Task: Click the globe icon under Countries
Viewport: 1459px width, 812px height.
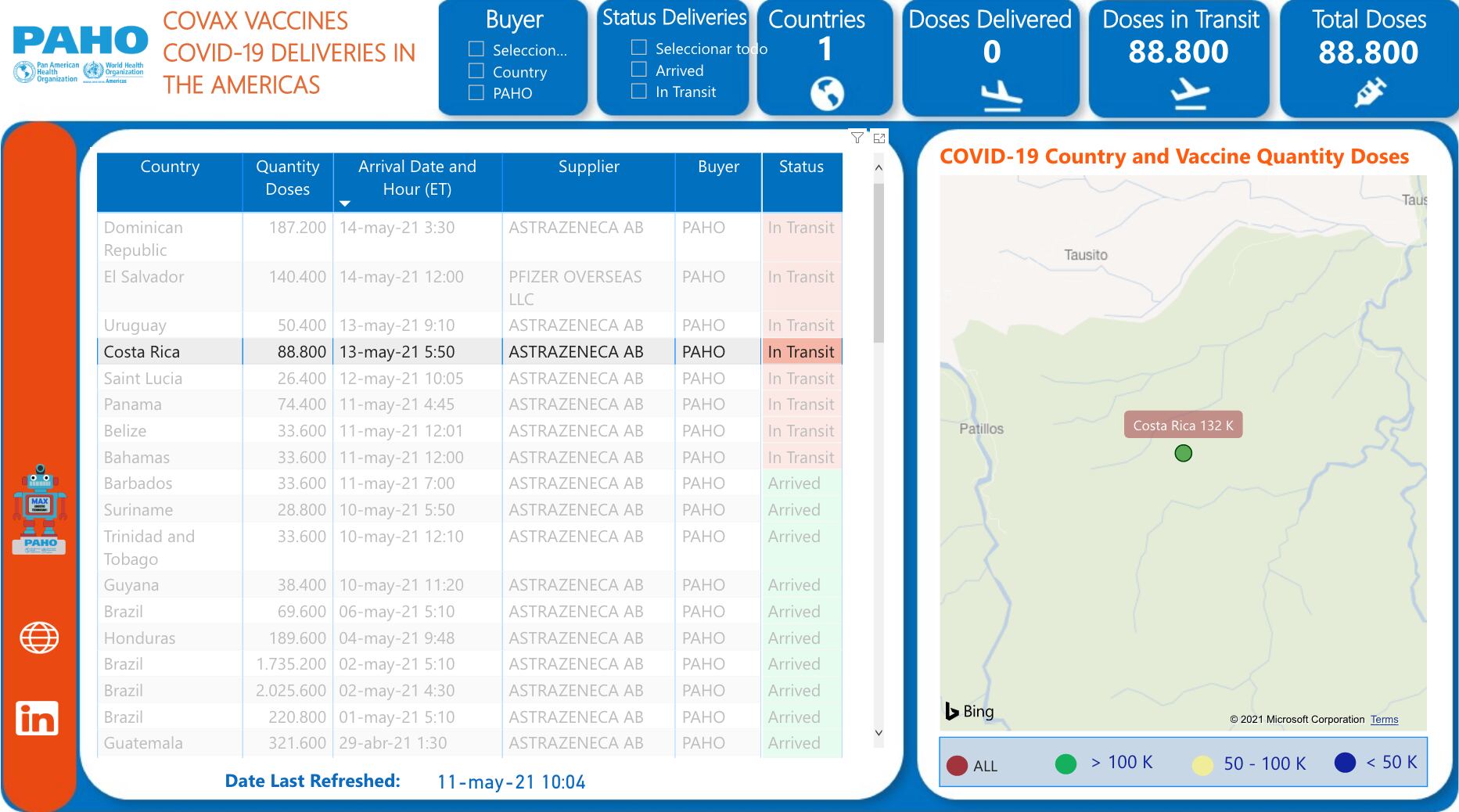Action: pos(827,93)
